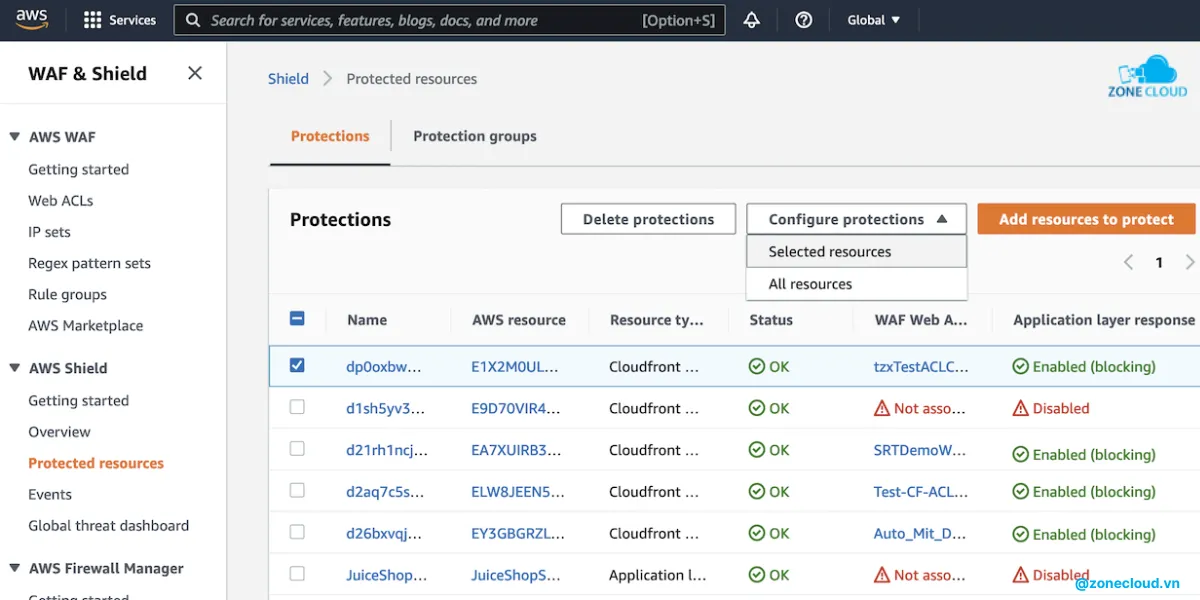Collapse the AWS Shield section
The width and height of the screenshot is (1200, 600).
click(x=15, y=368)
